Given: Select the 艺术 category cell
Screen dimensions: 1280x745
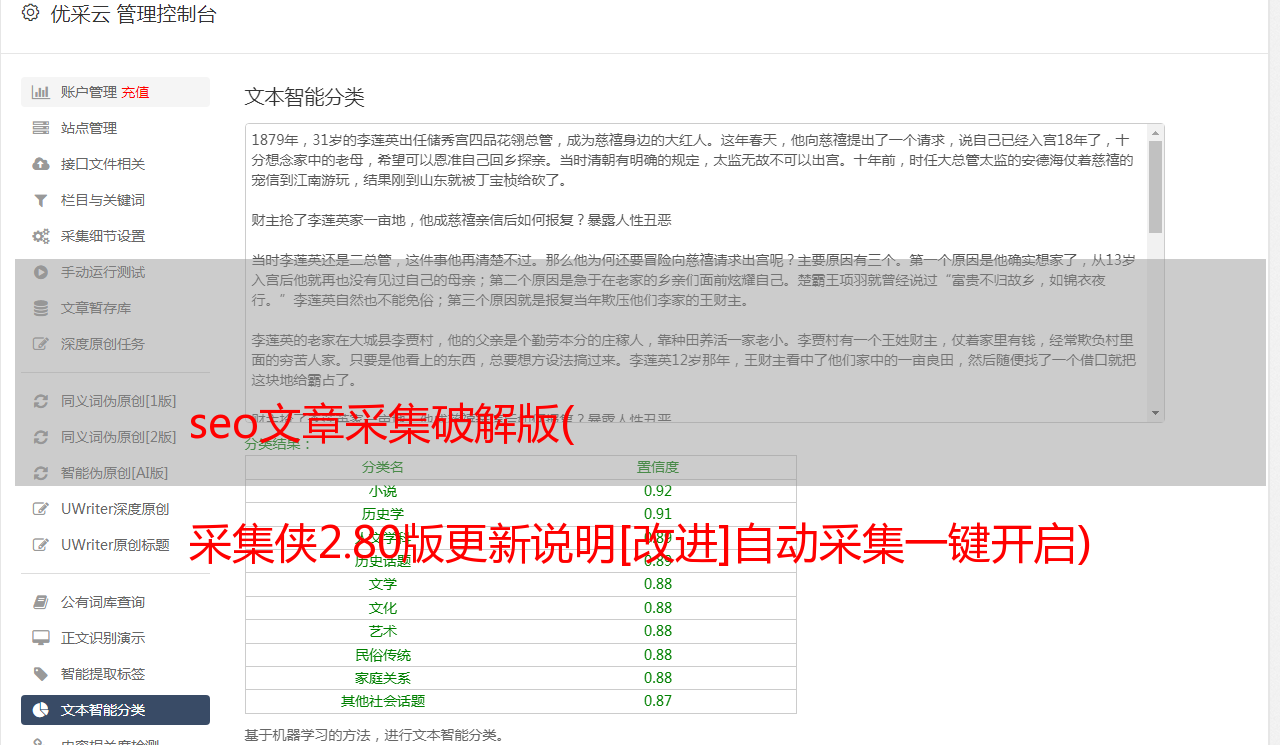Looking at the screenshot, I should pyautogui.click(x=383, y=631).
